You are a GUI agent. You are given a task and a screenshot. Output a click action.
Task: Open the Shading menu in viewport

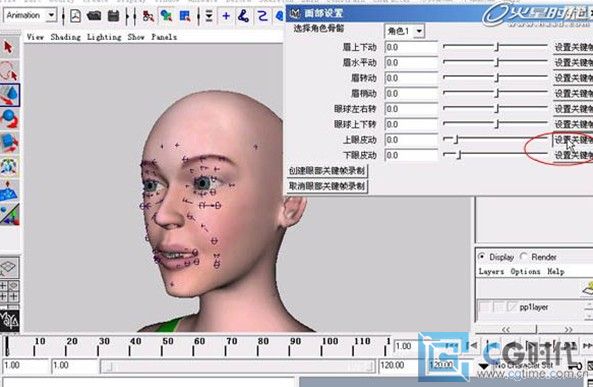pos(65,37)
